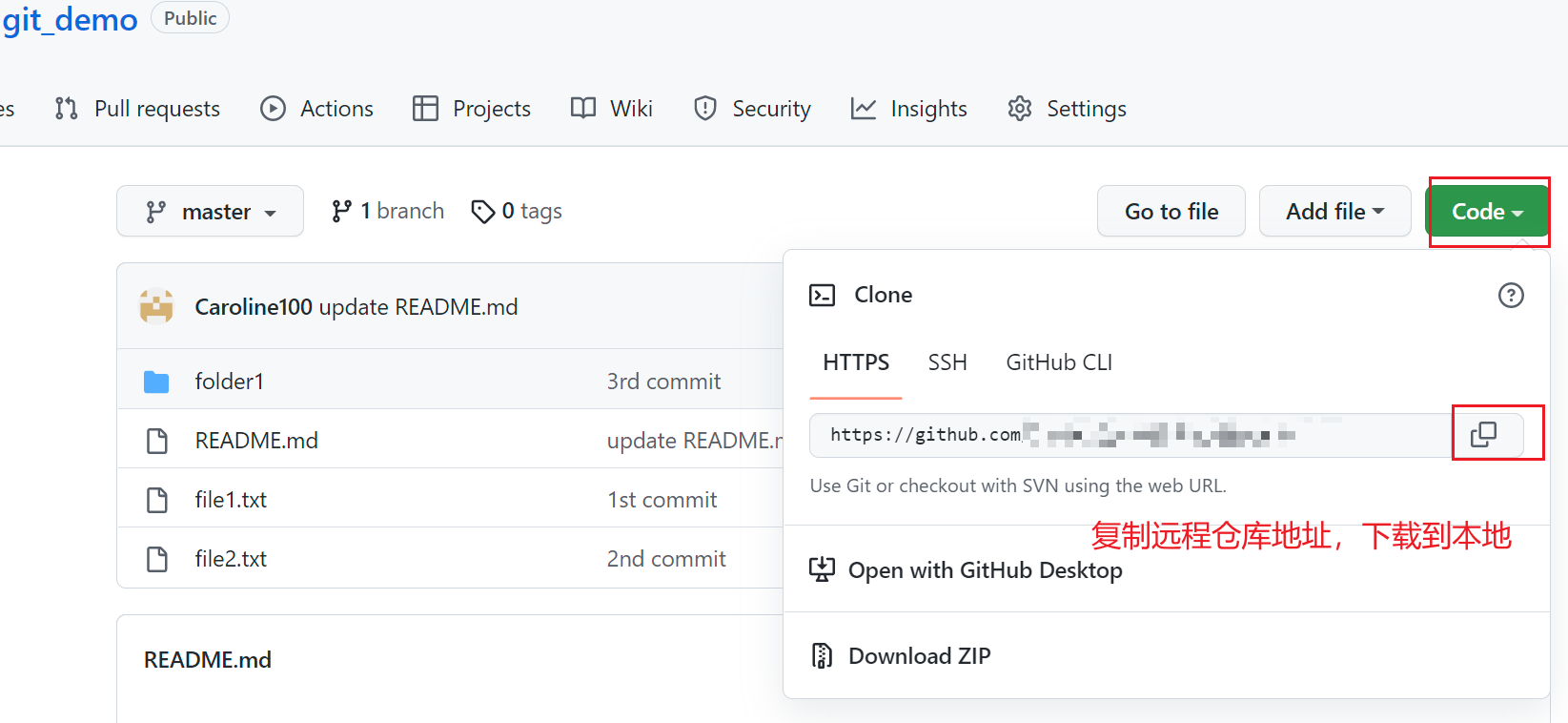The width and height of the screenshot is (1568, 723).
Task: Click the Go to file button
Action: pyautogui.click(x=1171, y=211)
